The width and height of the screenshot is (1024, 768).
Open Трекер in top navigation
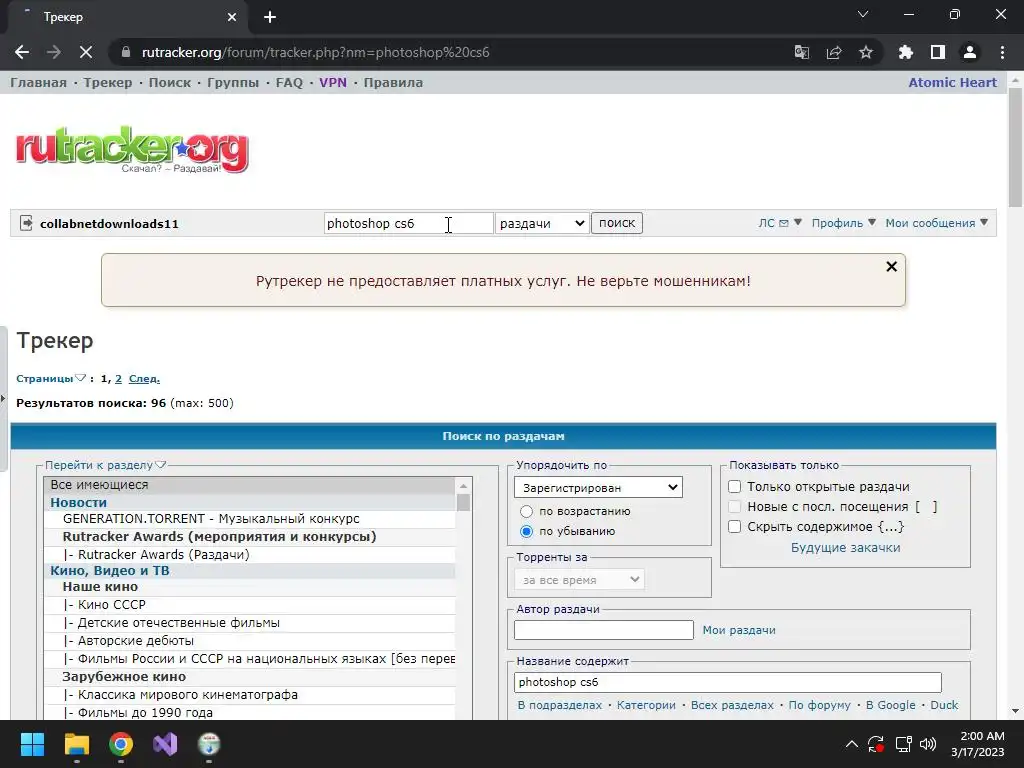point(108,82)
